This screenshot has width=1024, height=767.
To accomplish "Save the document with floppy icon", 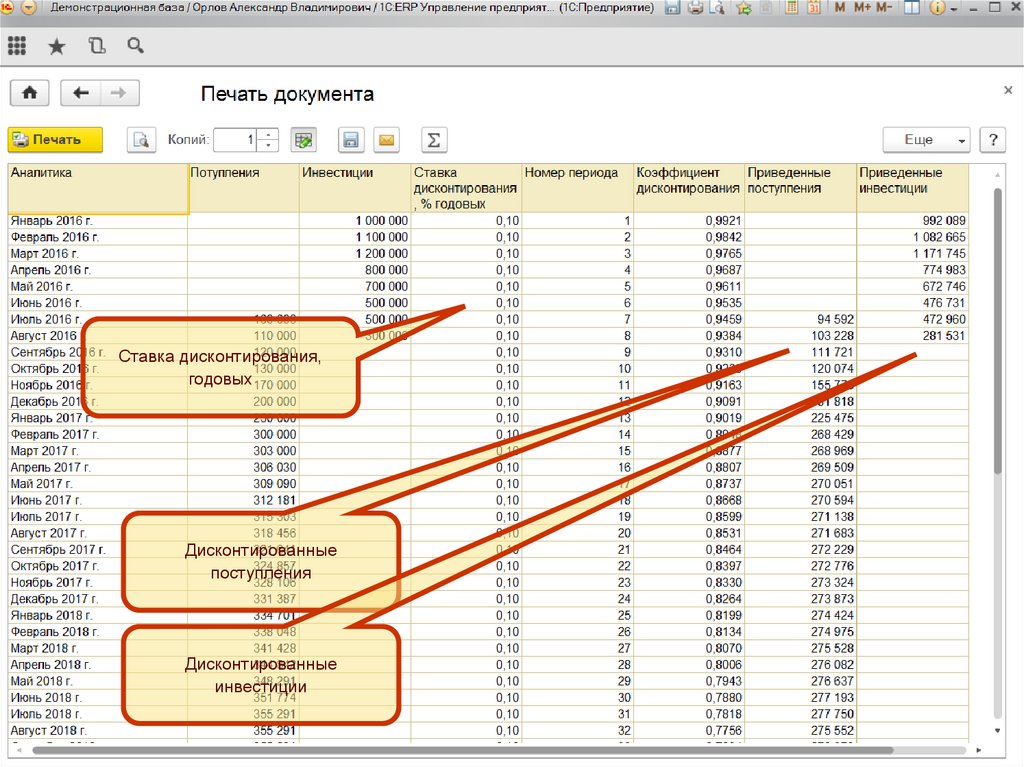I will click(351, 140).
